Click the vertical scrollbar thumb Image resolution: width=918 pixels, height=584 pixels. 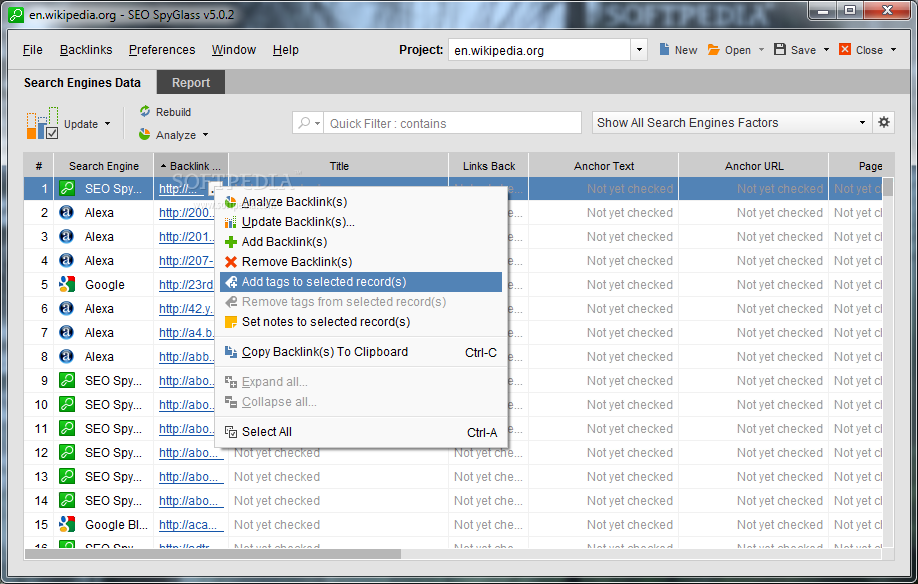(888, 187)
